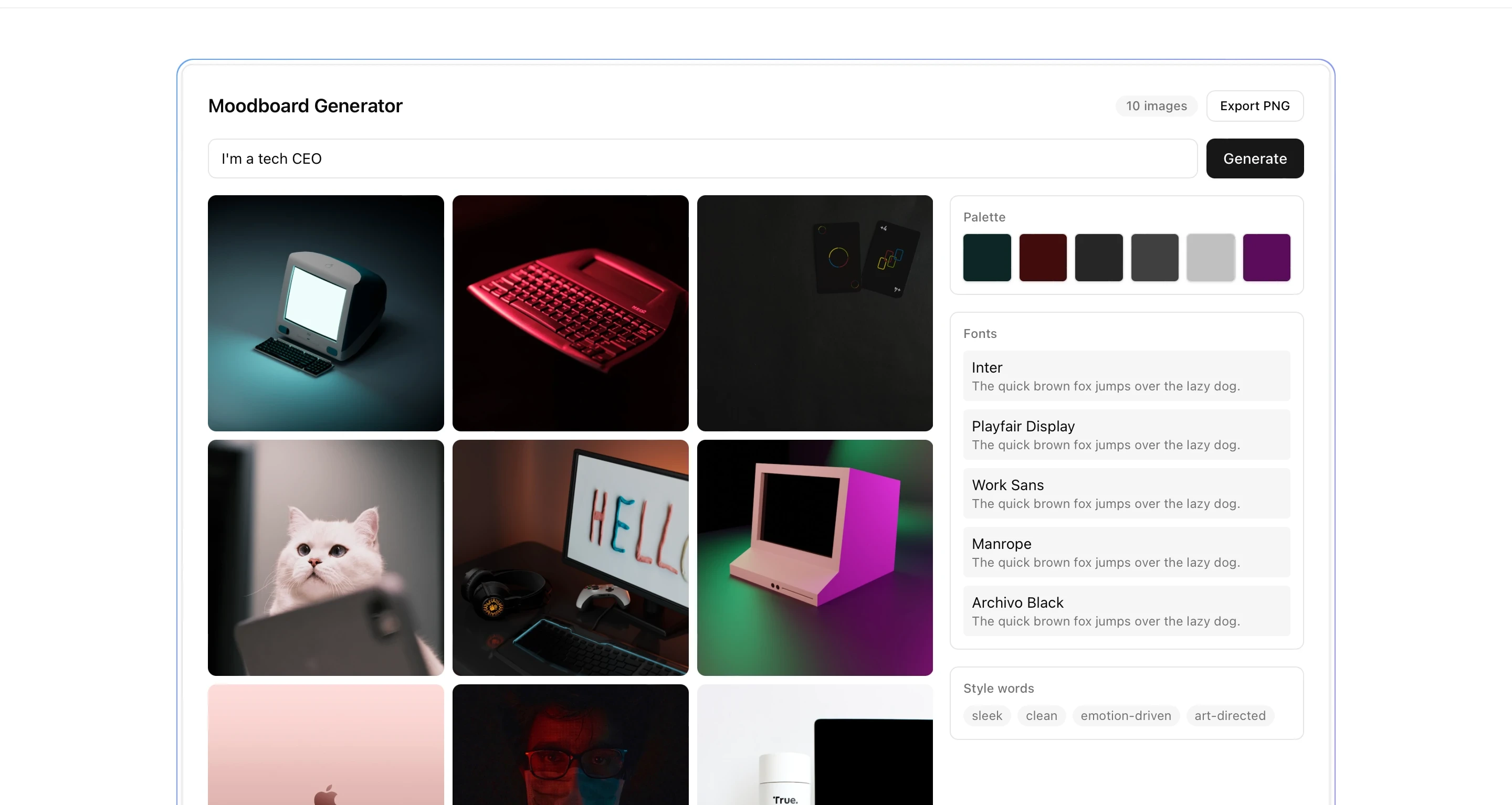The image size is (1512, 805).
Task: Click the Generate button
Action: click(x=1254, y=158)
